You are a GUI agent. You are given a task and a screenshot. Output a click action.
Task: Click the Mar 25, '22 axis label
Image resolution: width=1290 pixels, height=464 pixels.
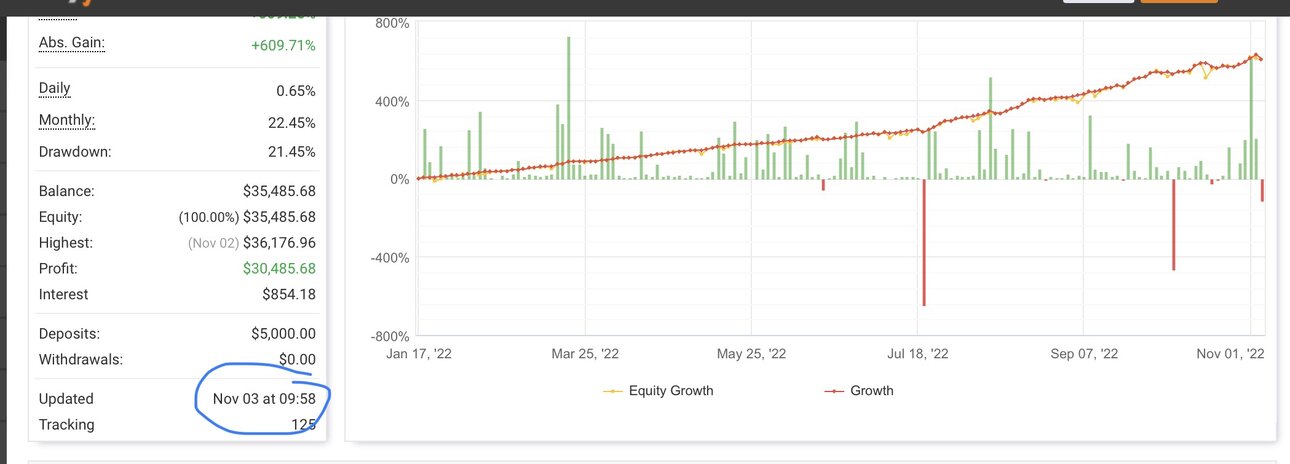click(x=585, y=354)
